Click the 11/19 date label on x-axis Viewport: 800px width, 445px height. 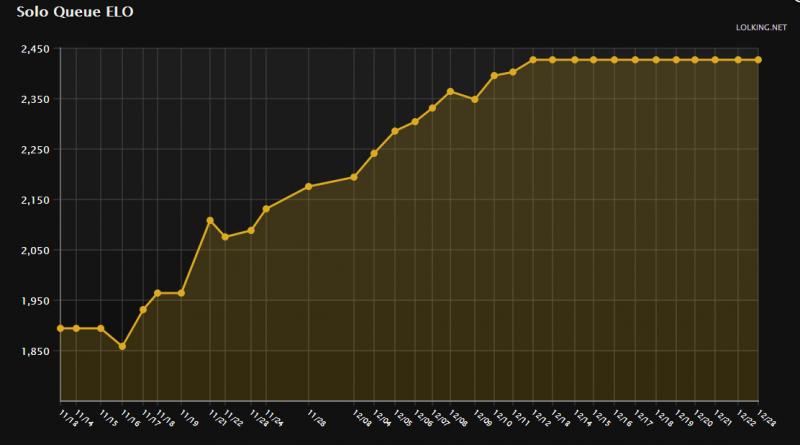(190, 415)
